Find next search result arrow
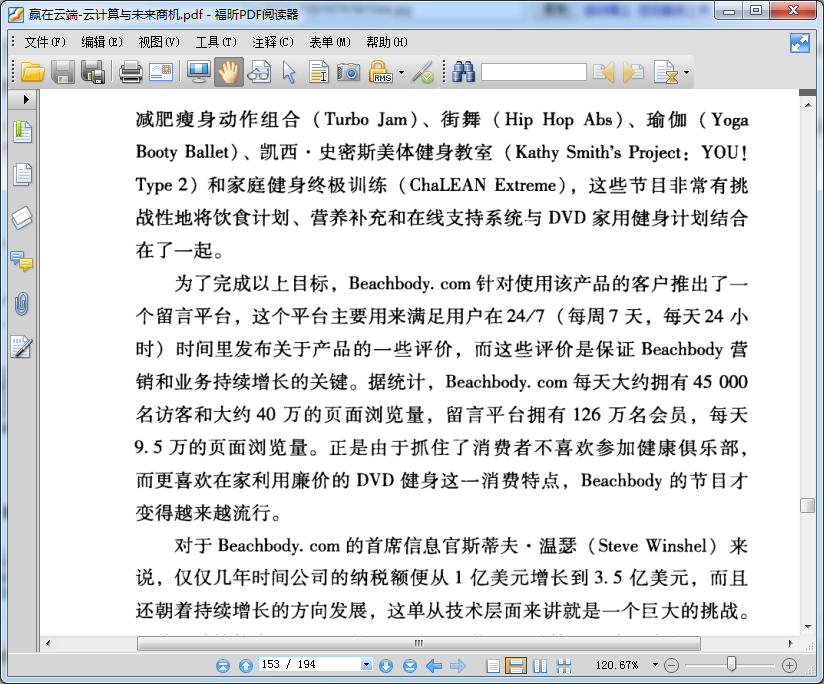This screenshot has height=684, width=824. tap(633, 72)
